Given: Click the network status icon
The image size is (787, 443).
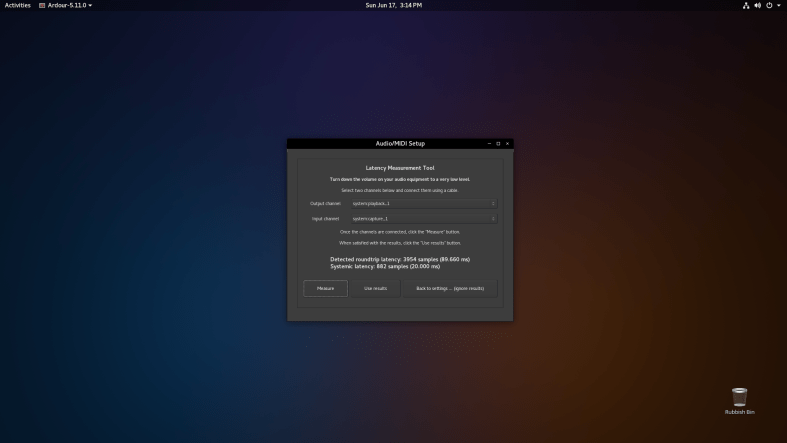Looking at the screenshot, I should pos(746,5).
